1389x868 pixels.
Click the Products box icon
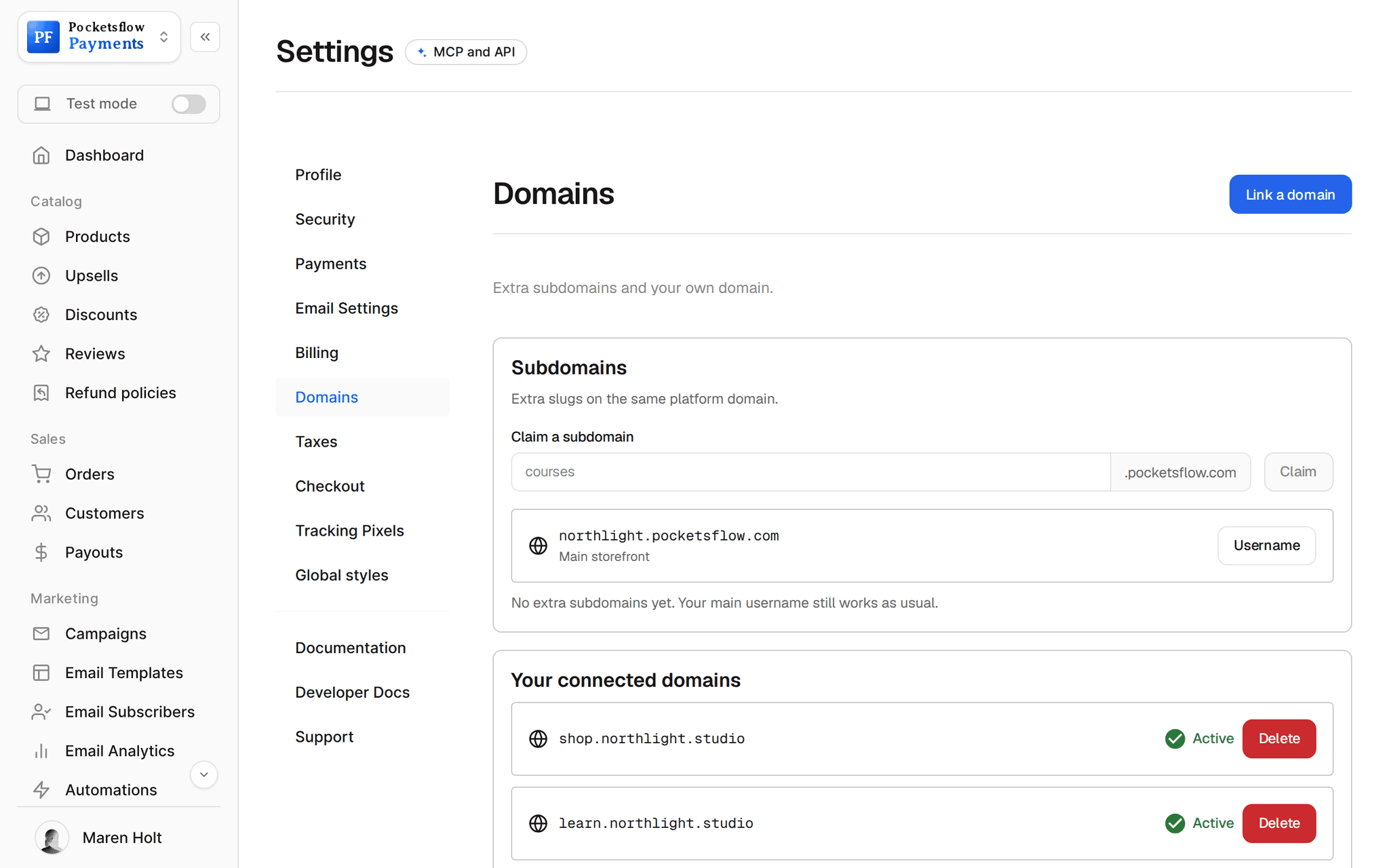tap(41, 237)
